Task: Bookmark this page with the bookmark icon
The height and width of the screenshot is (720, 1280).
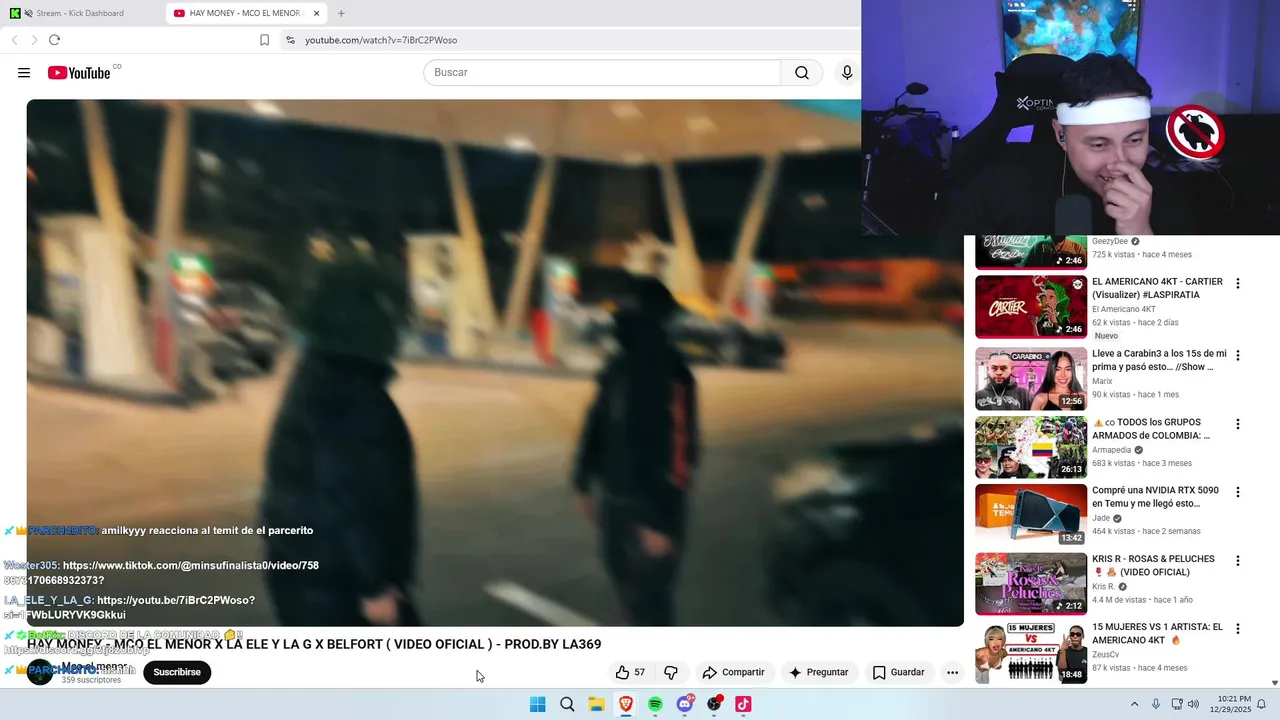Action: click(264, 40)
